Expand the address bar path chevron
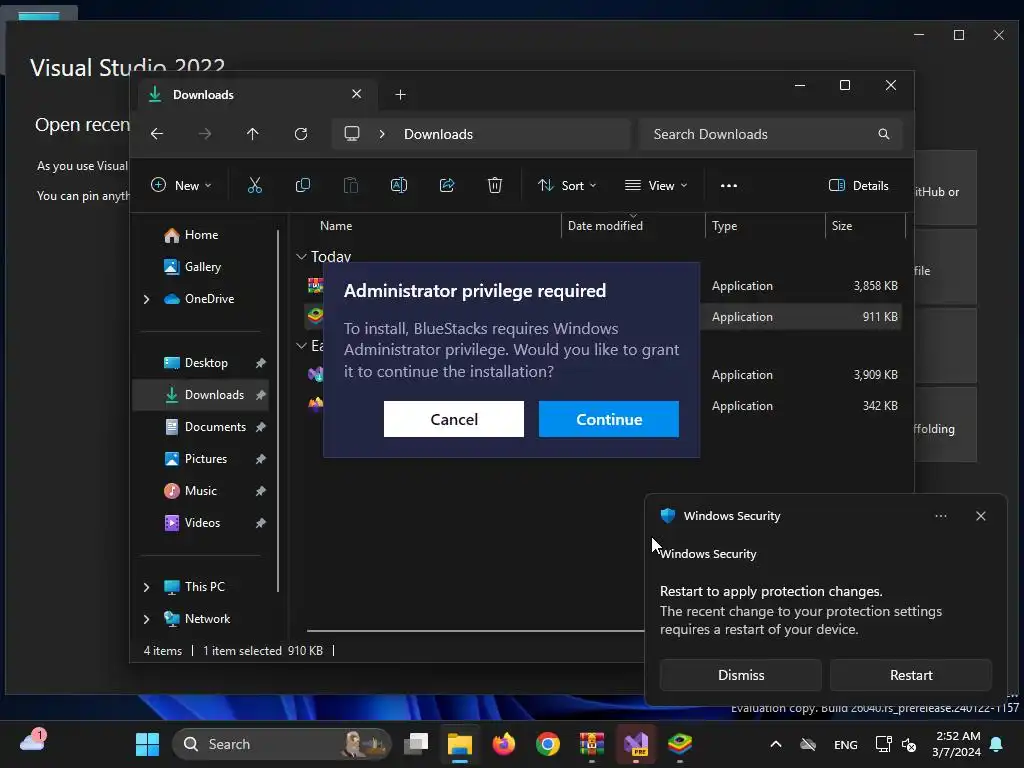 coord(382,134)
